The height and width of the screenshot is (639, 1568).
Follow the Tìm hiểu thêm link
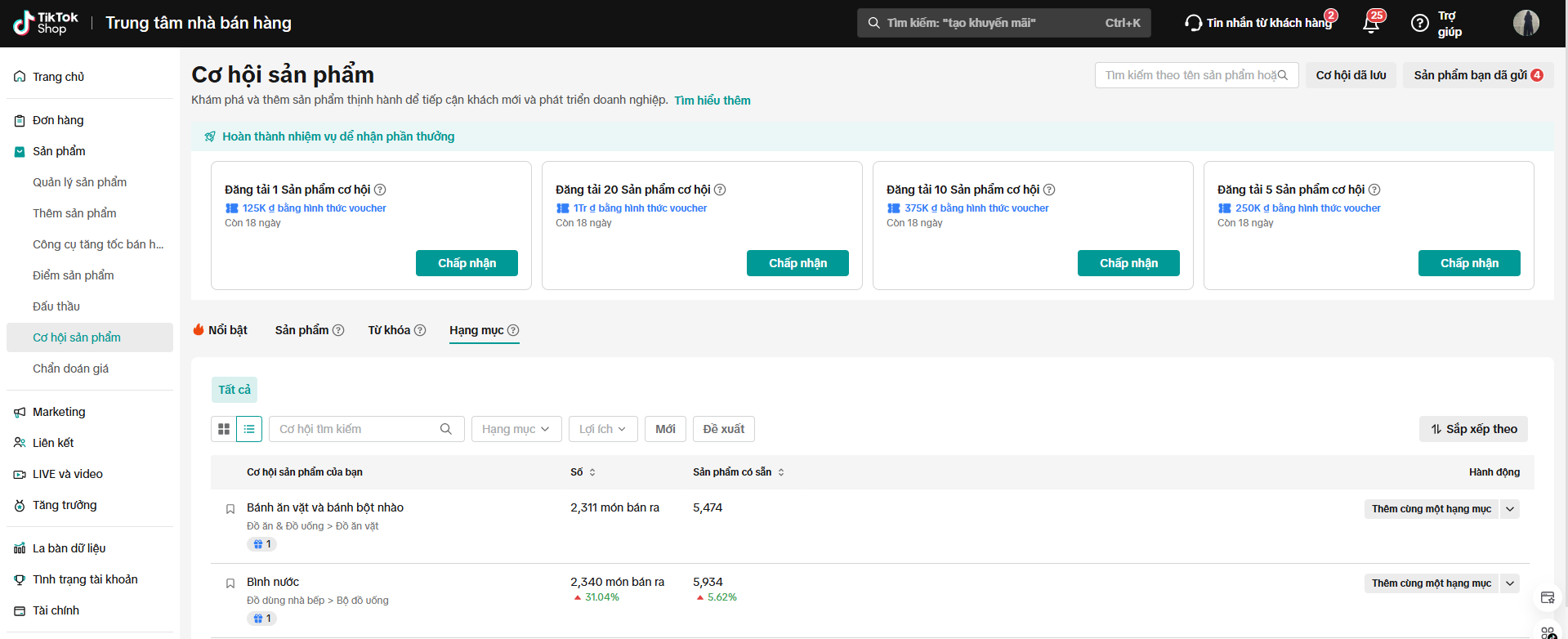pos(712,101)
